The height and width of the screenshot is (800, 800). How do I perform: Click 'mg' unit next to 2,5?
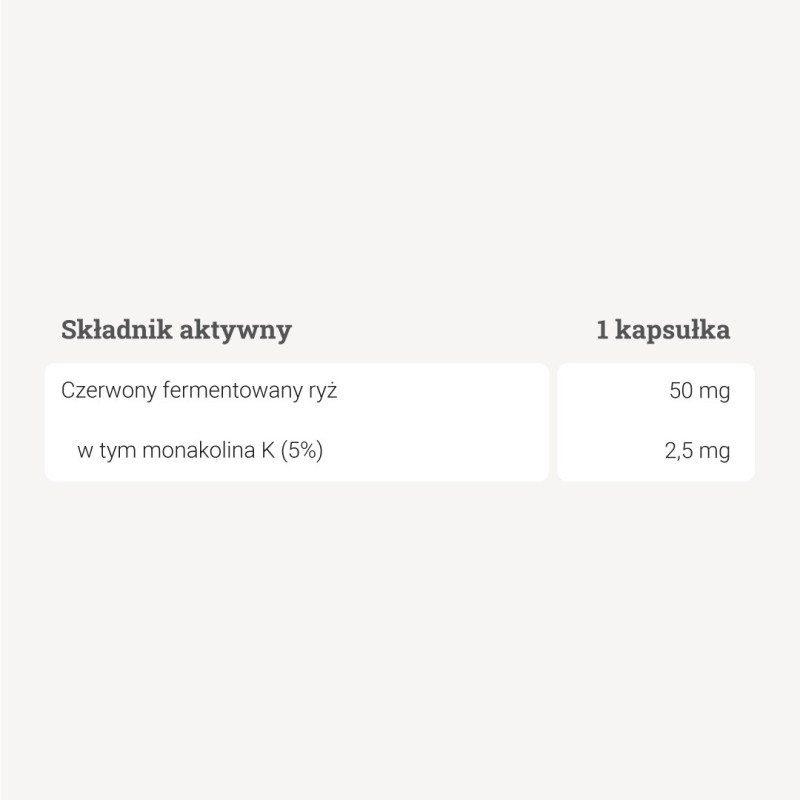coord(714,452)
